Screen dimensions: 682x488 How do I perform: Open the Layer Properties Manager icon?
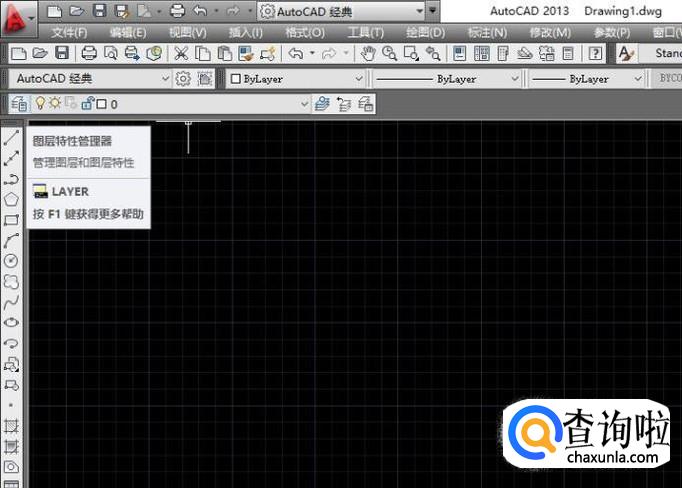(x=19, y=104)
